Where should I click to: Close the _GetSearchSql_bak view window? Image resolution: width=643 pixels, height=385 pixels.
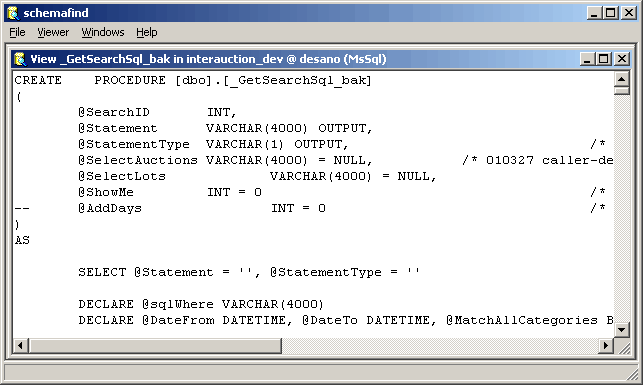pos(622,59)
